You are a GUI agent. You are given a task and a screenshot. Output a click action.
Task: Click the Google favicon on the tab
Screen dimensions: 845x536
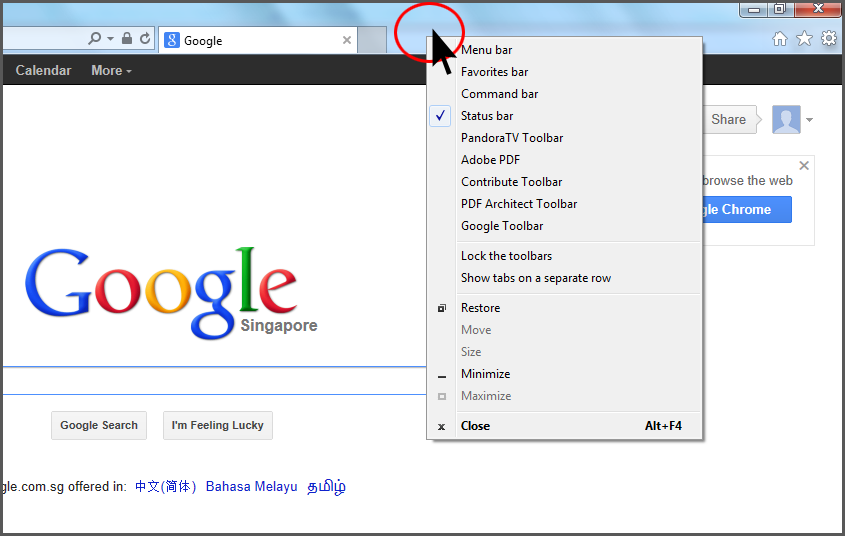point(171,40)
